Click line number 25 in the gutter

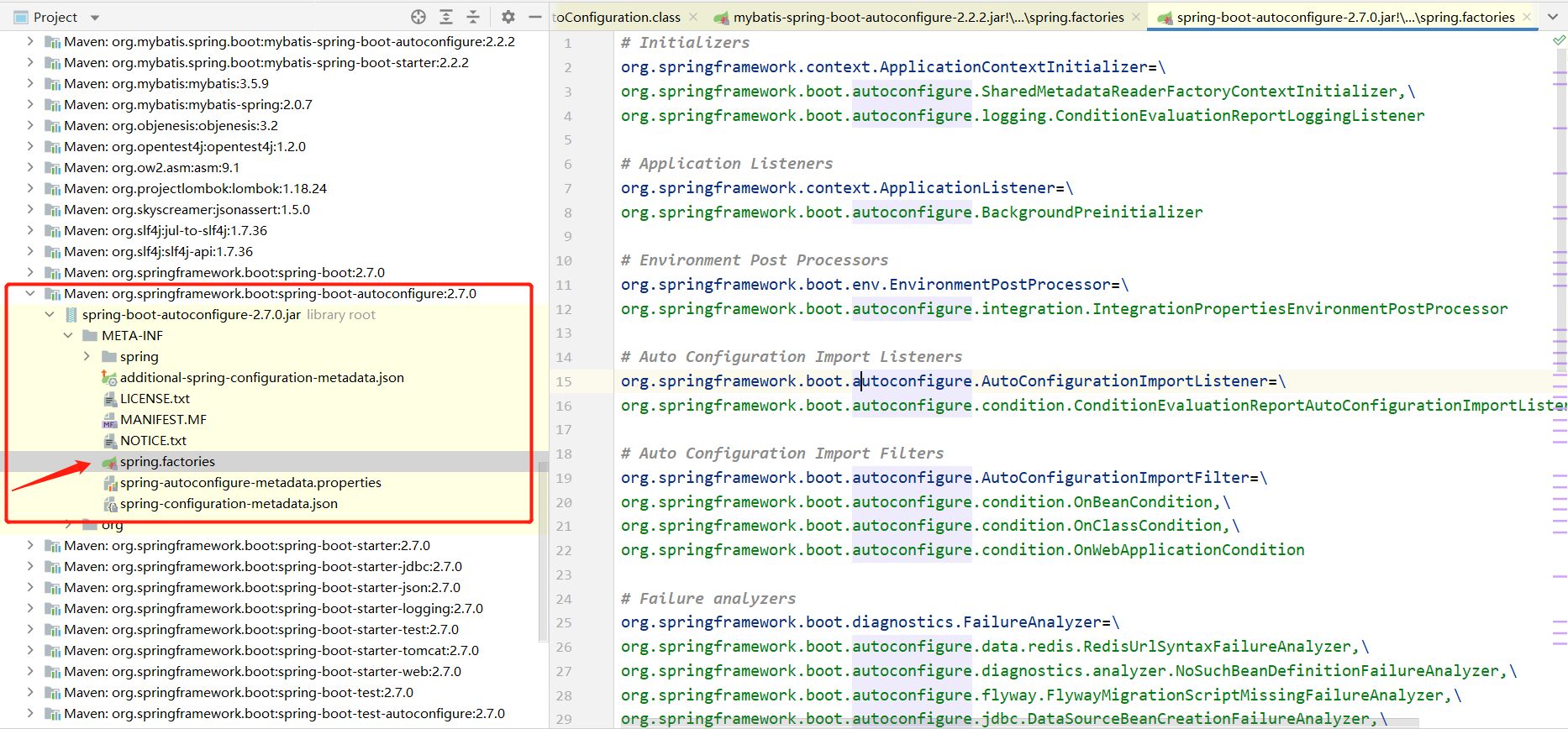click(x=564, y=622)
